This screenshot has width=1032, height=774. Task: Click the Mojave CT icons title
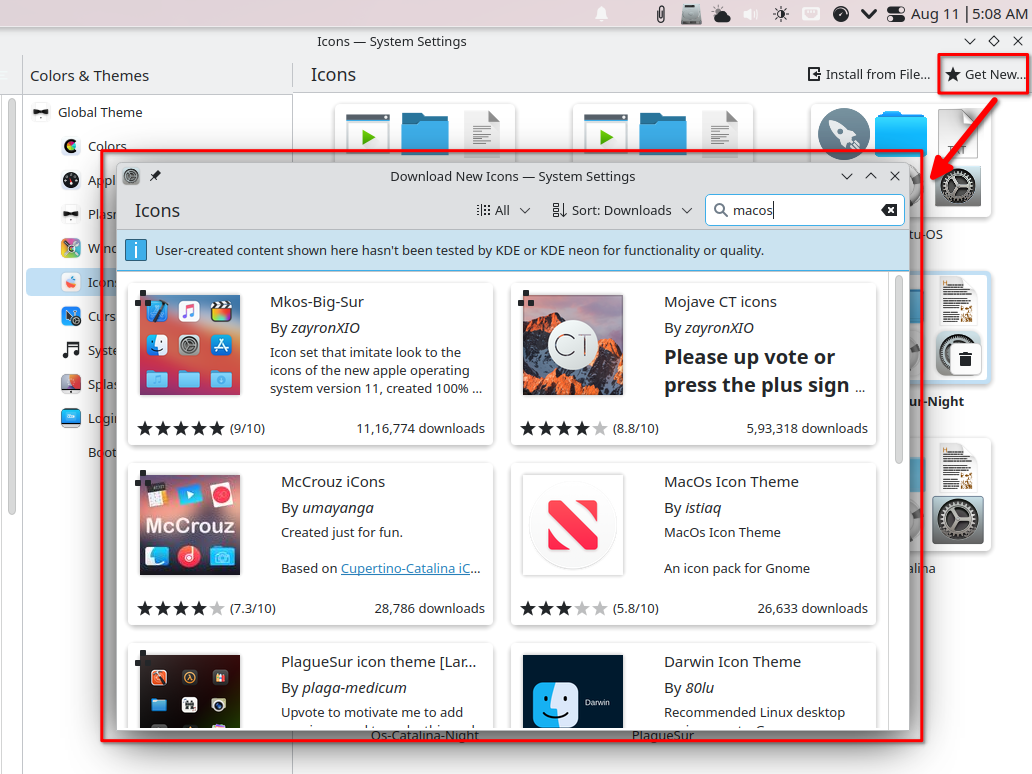click(720, 302)
